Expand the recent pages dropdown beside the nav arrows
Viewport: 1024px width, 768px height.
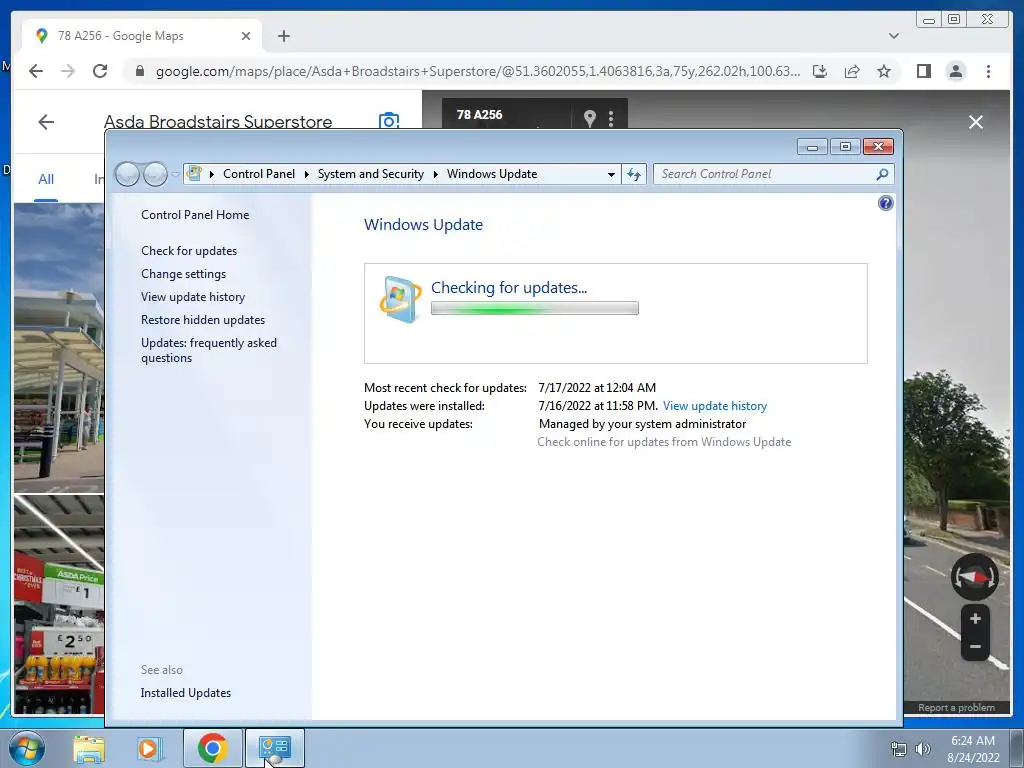click(176, 174)
